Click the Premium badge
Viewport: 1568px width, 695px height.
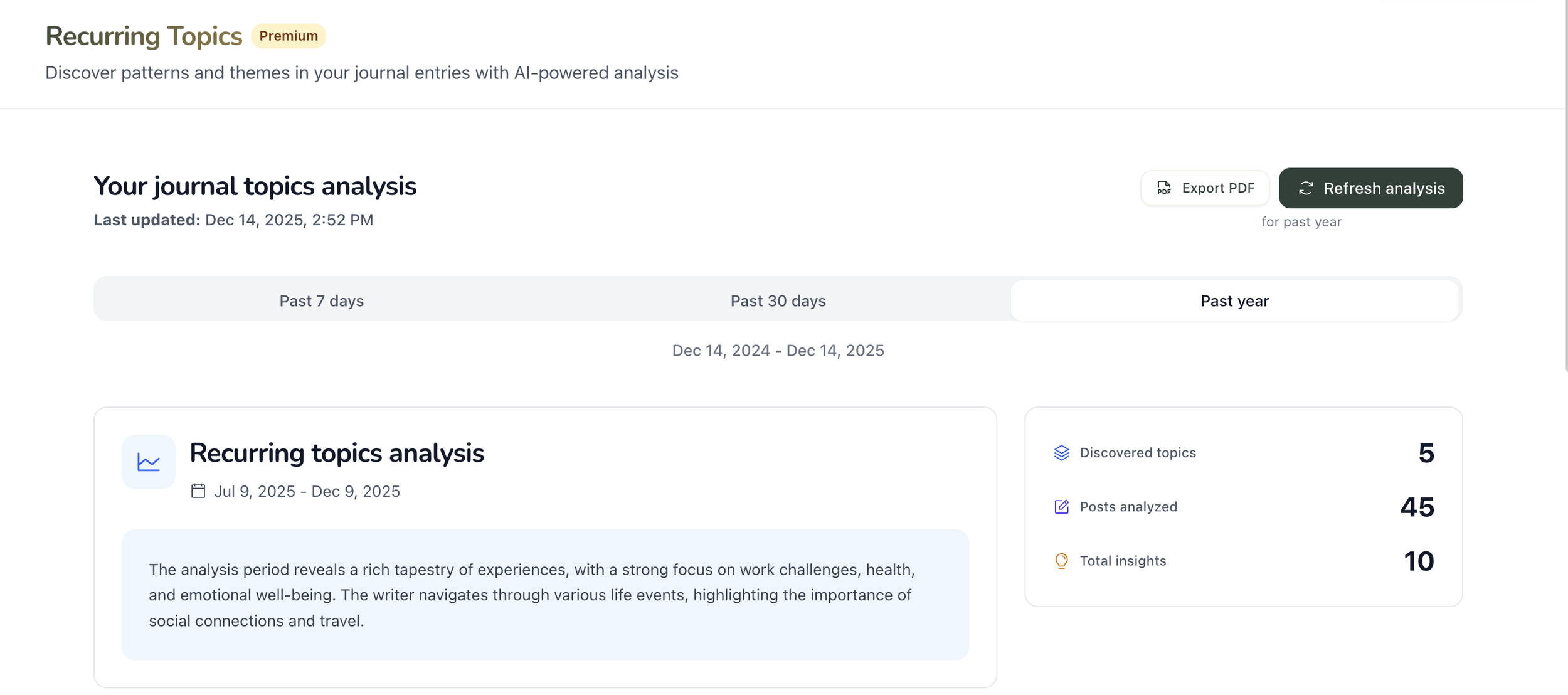tap(289, 36)
